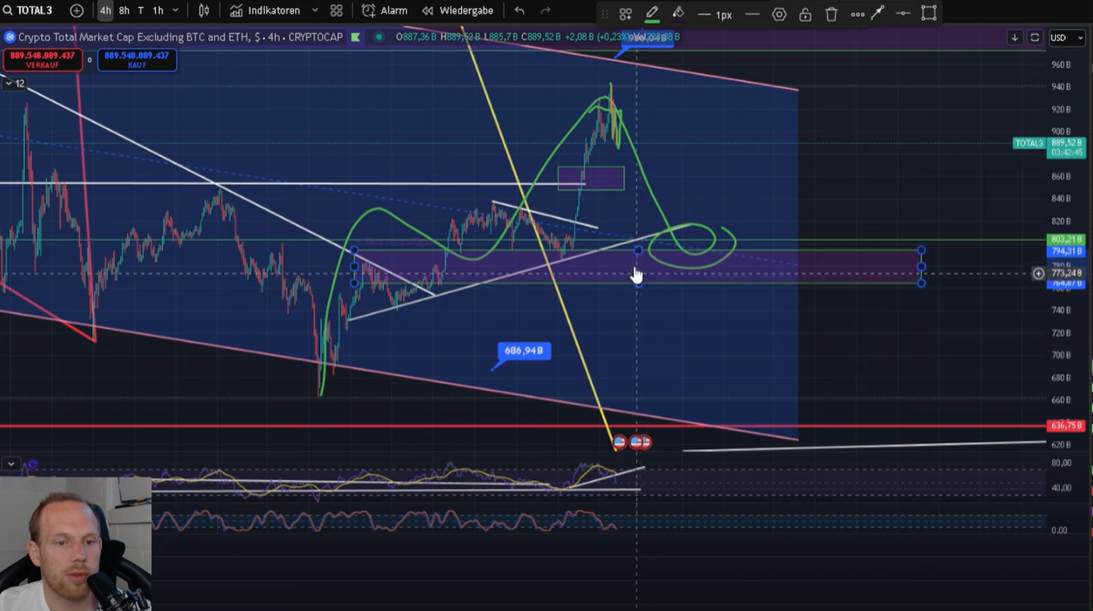Click the down arrow button near USD
The height and width of the screenshot is (611, 1093).
click(1015, 38)
